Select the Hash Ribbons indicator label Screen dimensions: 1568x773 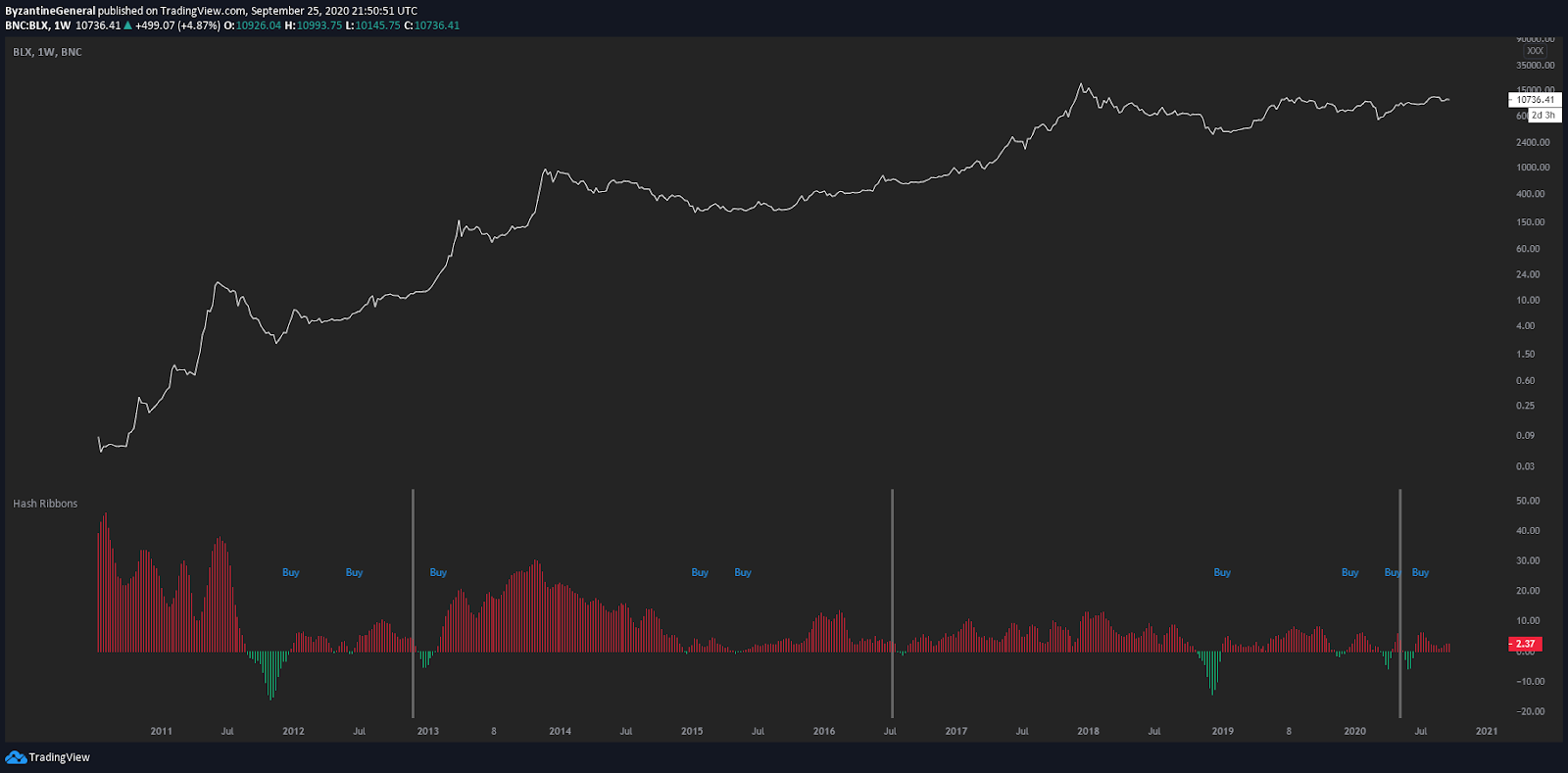45,504
